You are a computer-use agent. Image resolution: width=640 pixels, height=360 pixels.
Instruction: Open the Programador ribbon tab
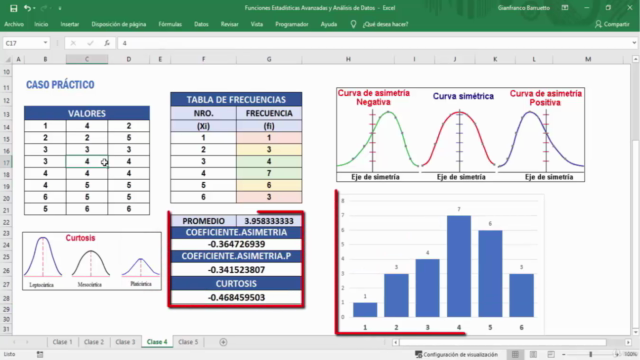point(292,24)
